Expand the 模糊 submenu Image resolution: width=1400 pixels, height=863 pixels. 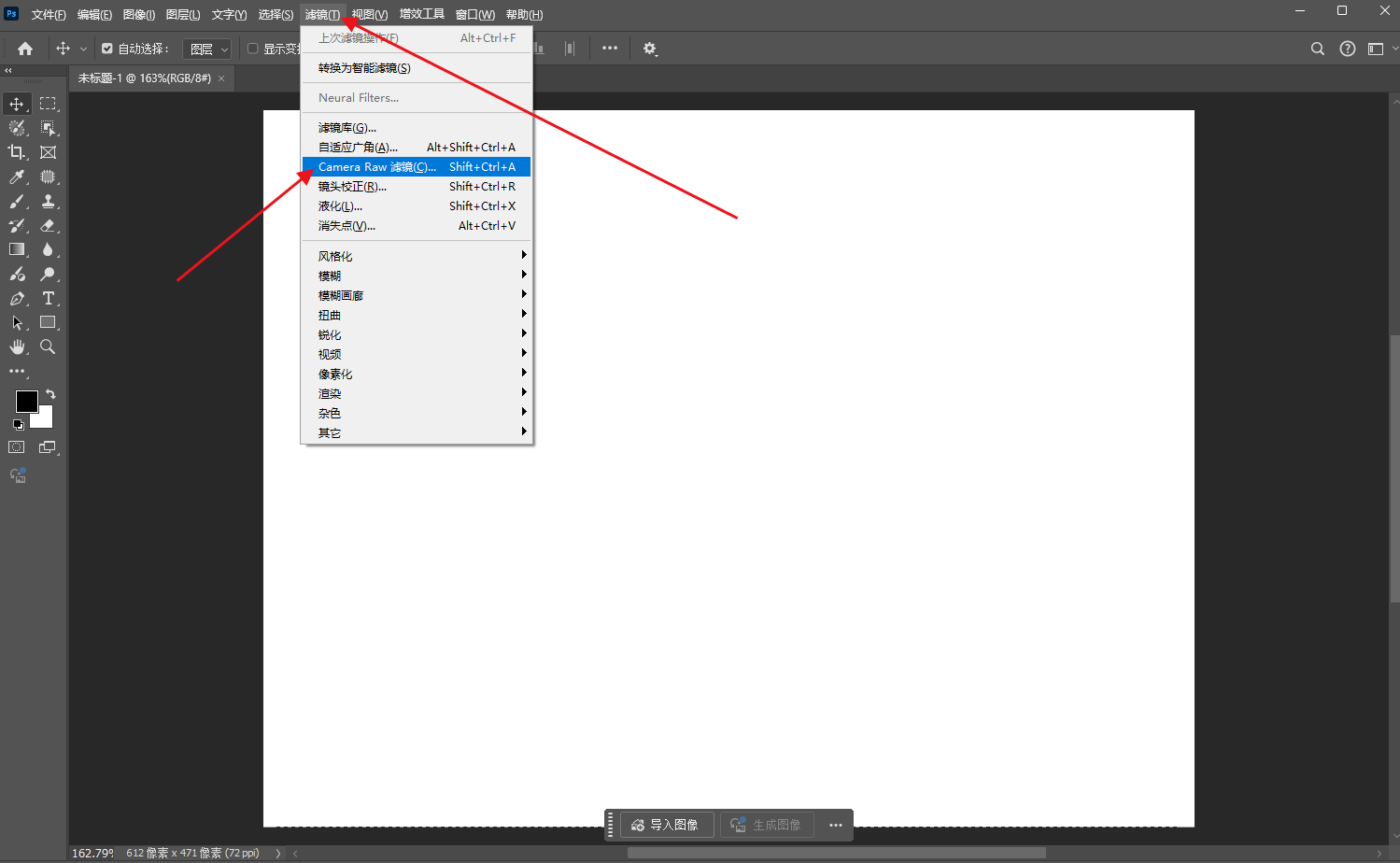[417, 276]
